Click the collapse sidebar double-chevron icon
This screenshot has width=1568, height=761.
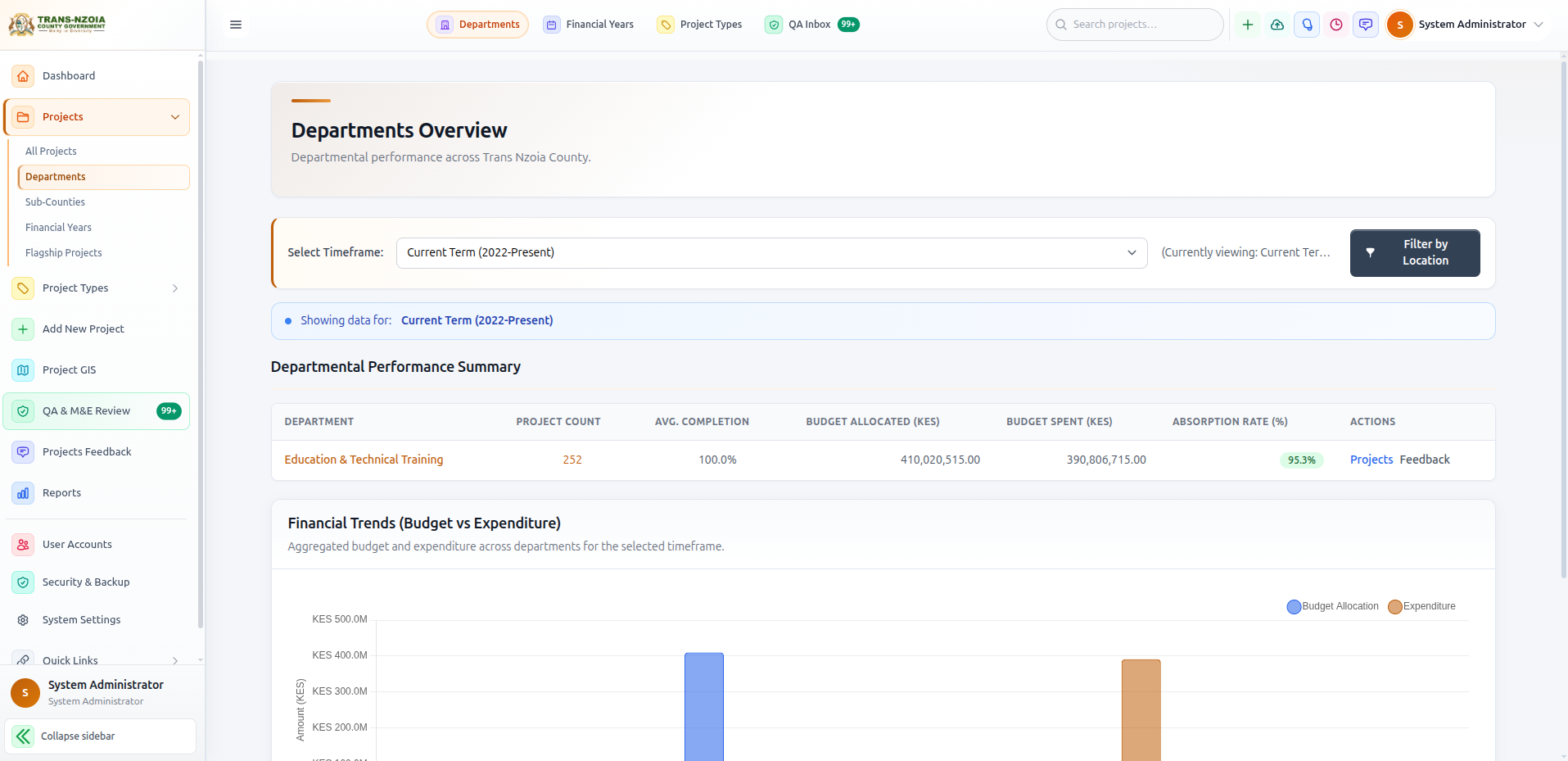[23, 736]
